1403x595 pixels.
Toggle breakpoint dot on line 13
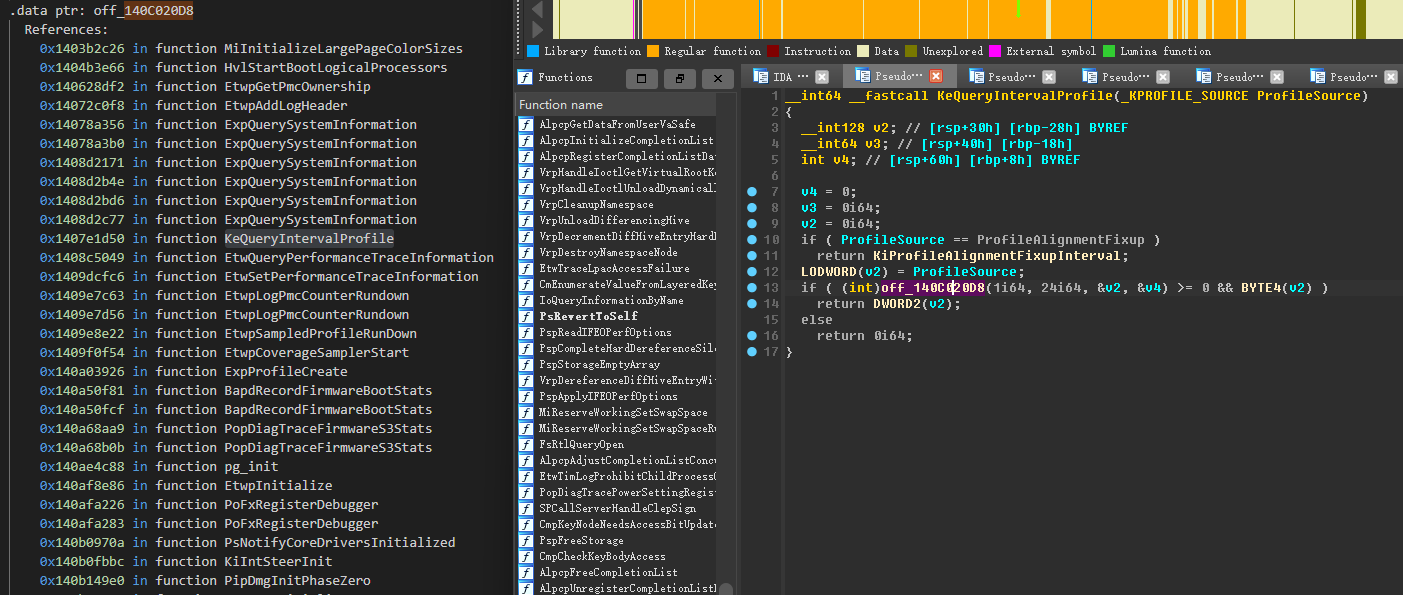coord(751,288)
